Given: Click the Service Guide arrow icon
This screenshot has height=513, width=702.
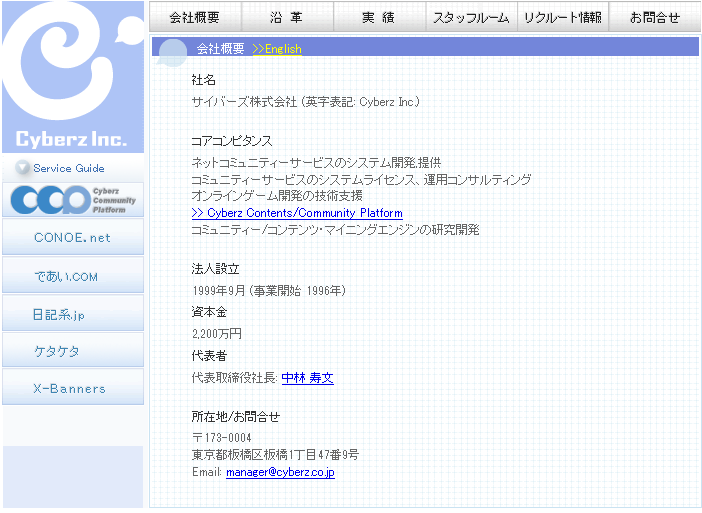Looking at the screenshot, I should (x=22, y=168).
